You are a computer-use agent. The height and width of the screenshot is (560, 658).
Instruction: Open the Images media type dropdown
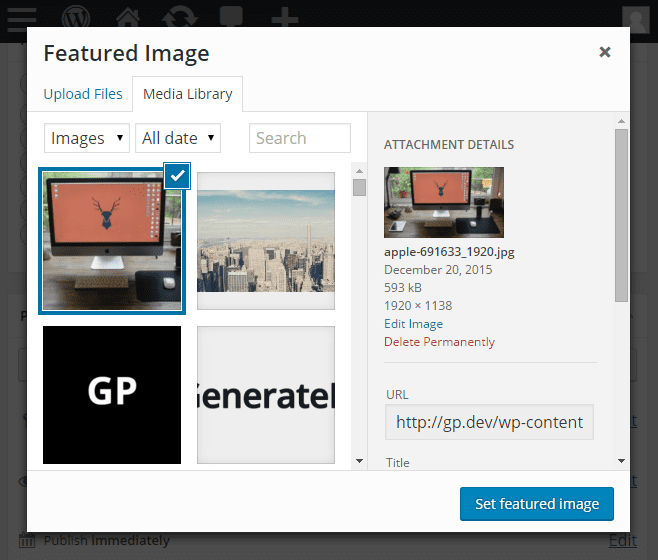[87, 138]
